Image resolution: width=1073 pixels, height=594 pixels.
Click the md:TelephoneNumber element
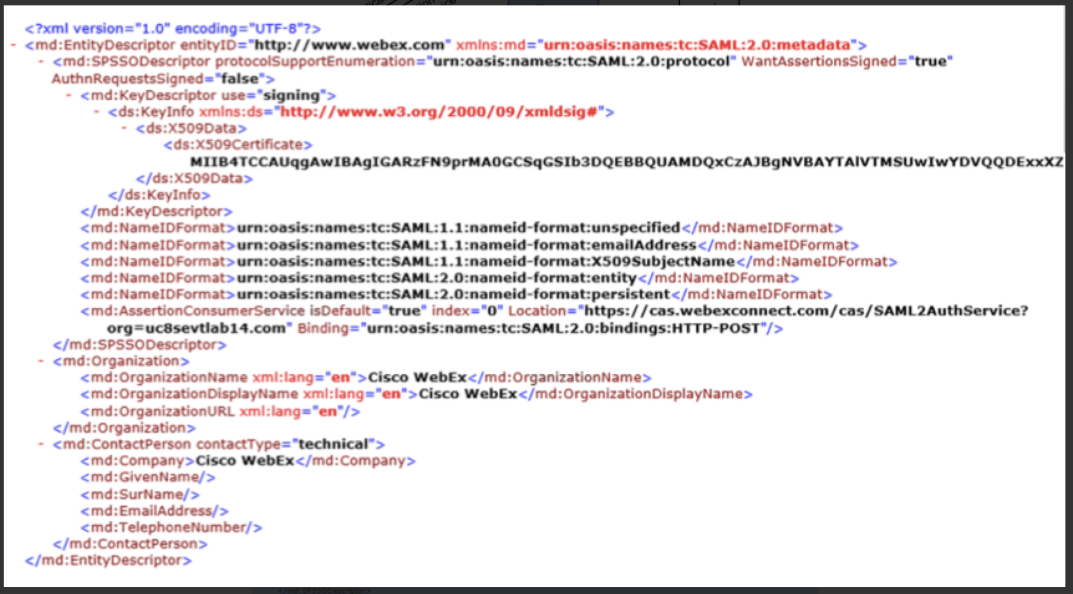(171, 527)
